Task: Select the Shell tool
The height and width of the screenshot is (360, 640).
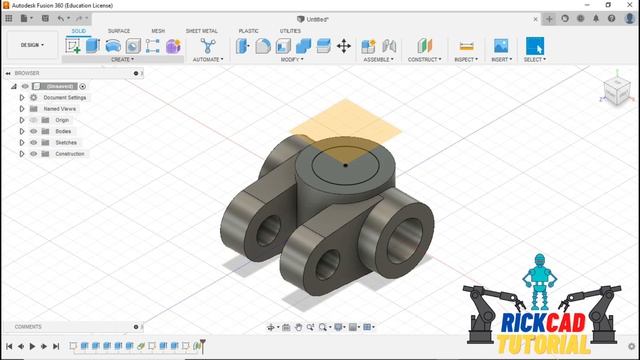Action: tap(283, 46)
